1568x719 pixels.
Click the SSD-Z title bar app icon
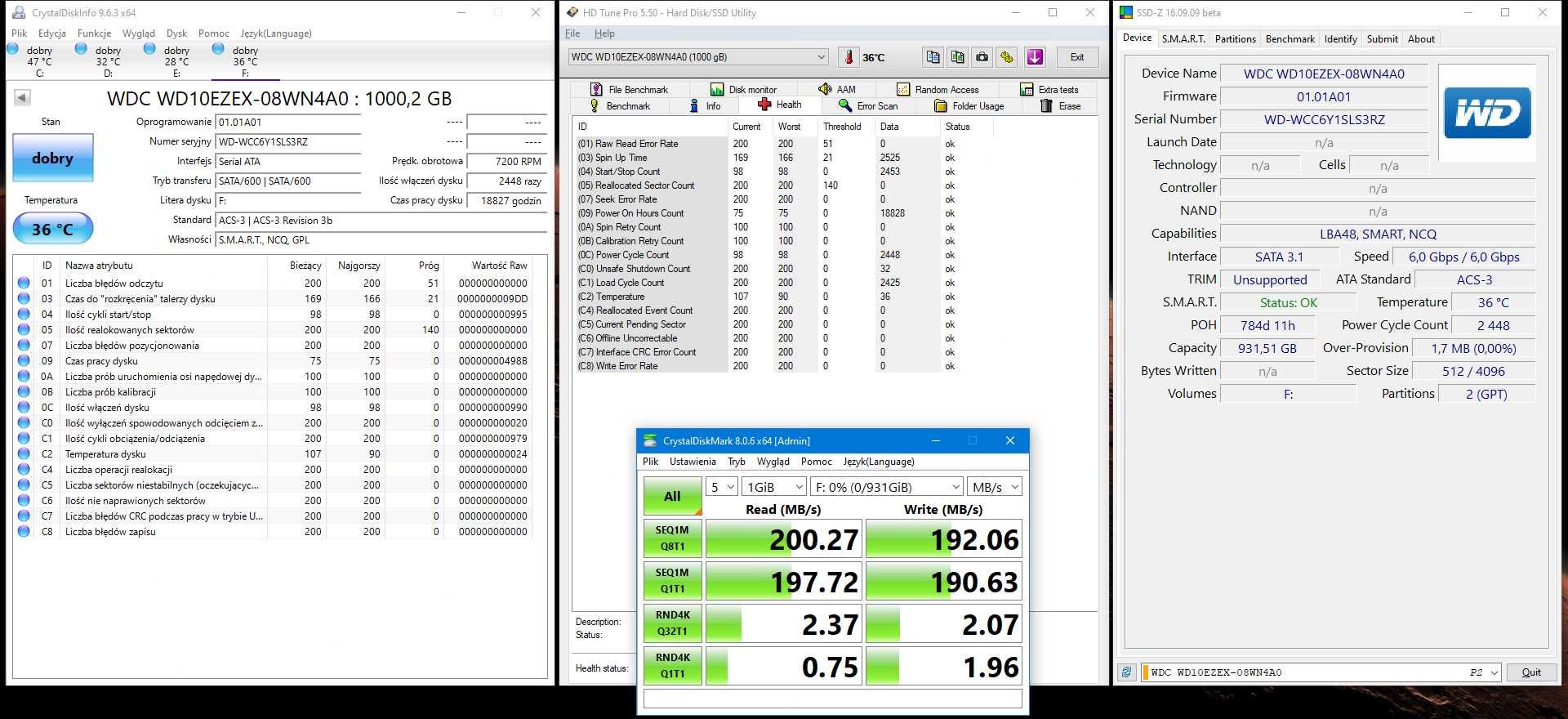click(x=1126, y=12)
